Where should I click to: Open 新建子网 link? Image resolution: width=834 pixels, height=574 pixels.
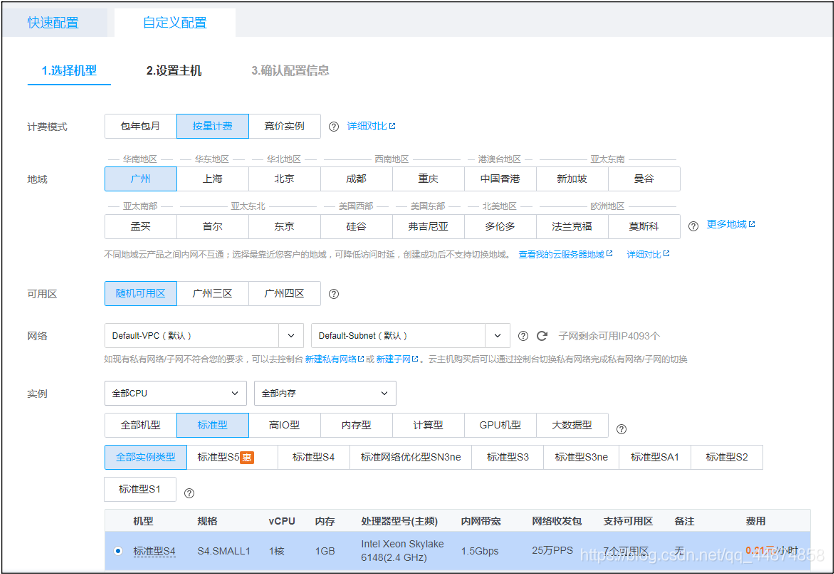coord(397,359)
